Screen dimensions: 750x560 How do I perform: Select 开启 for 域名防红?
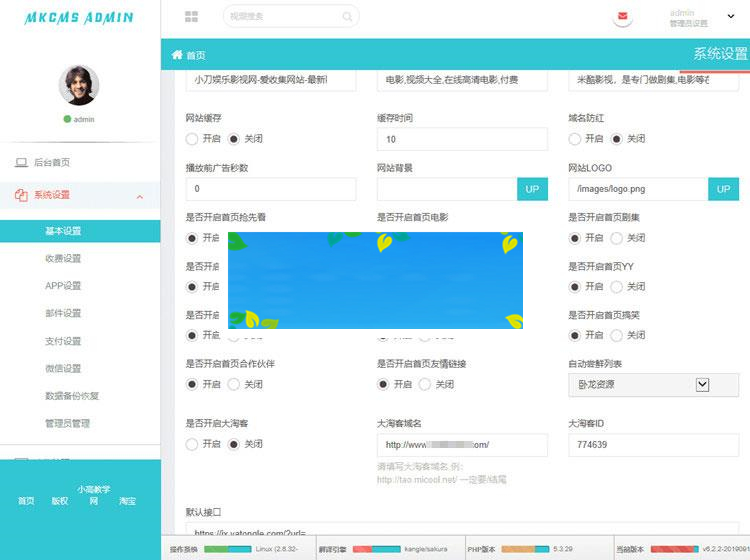[x=575, y=139]
